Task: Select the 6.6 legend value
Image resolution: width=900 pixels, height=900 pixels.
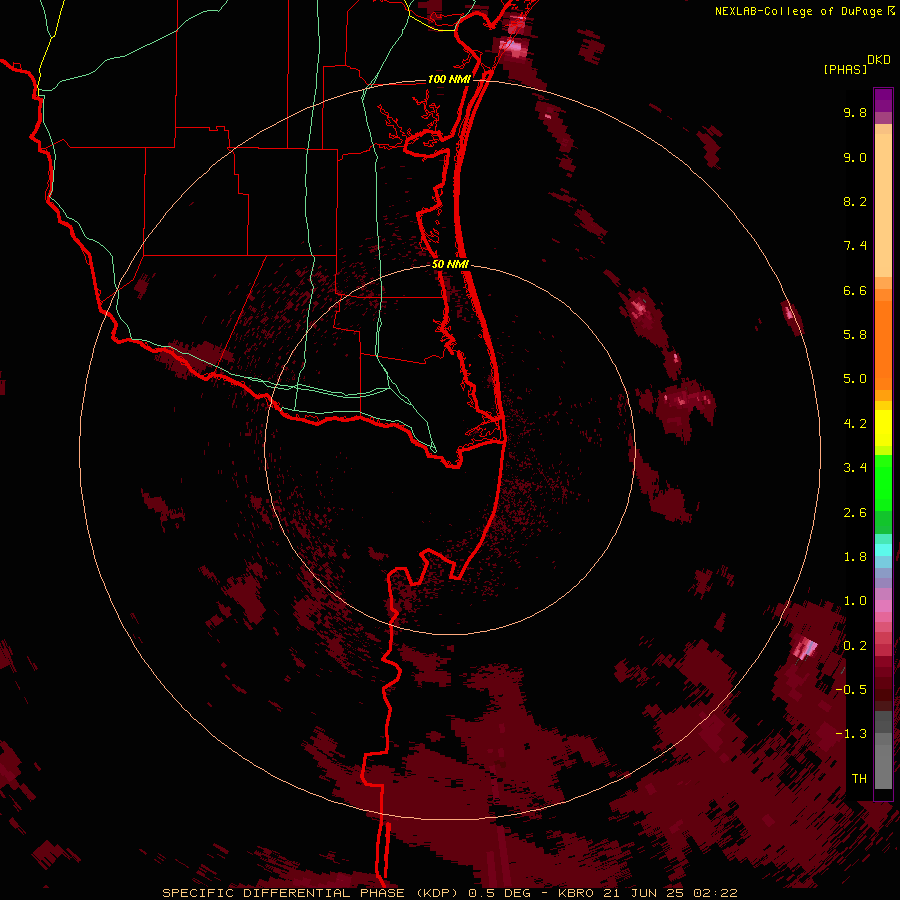Action: (x=855, y=290)
